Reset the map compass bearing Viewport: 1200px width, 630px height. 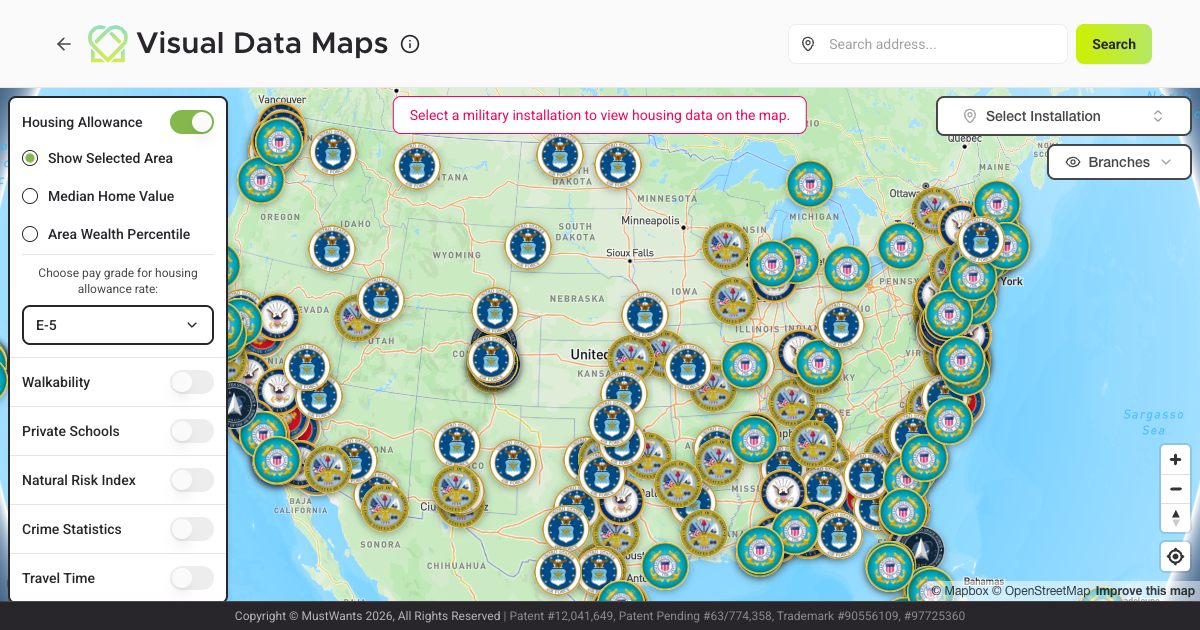coord(1175,517)
